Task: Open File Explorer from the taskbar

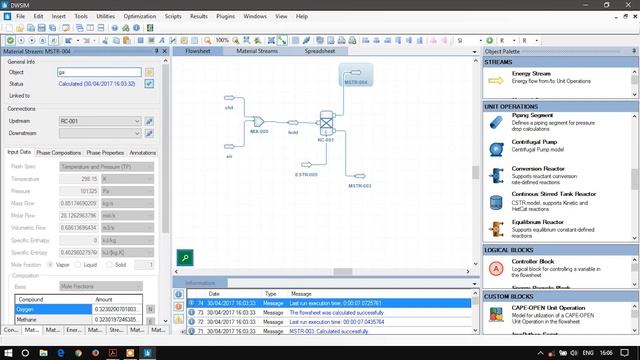Action: click(43, 353)
